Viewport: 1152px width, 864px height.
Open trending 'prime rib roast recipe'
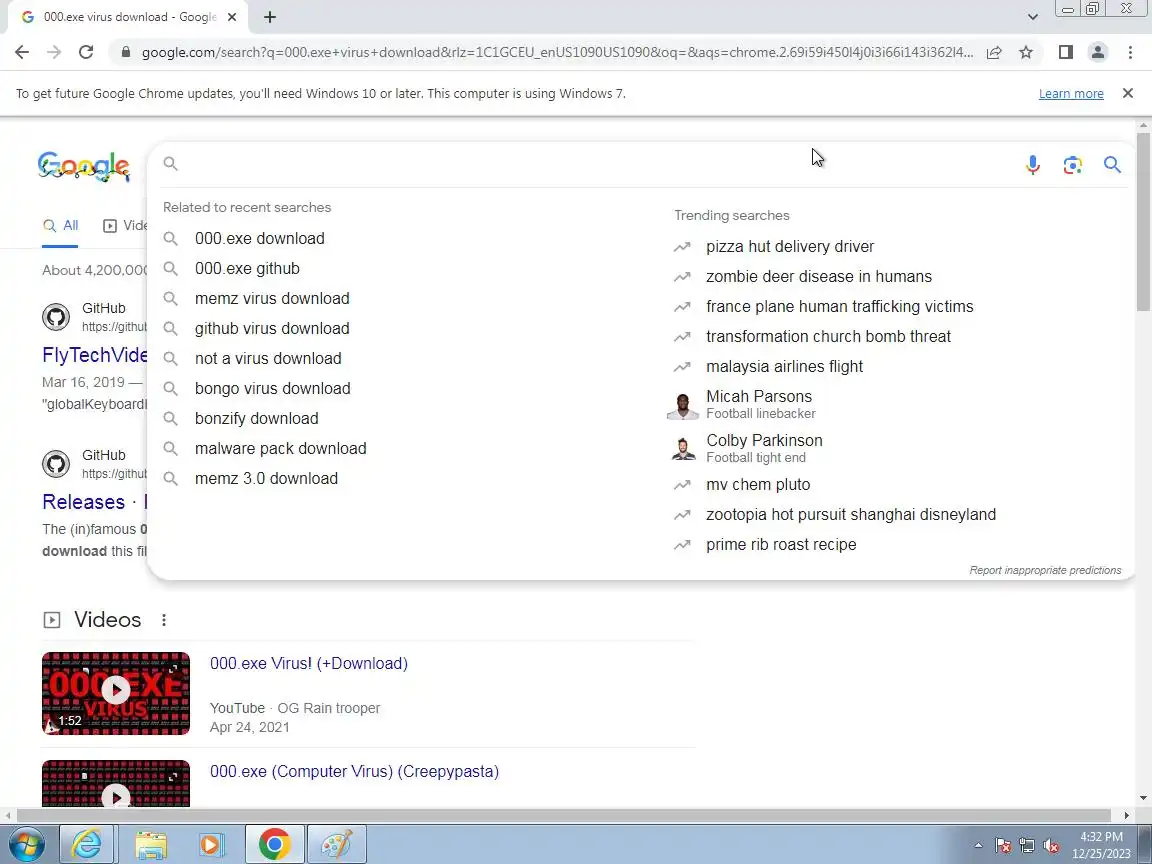[x=781, y=545]
